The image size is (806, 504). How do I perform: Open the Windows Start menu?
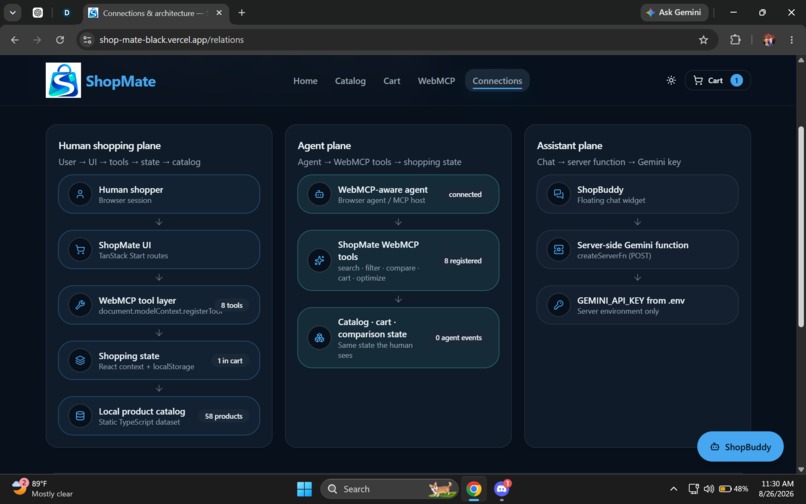[304, 489]
